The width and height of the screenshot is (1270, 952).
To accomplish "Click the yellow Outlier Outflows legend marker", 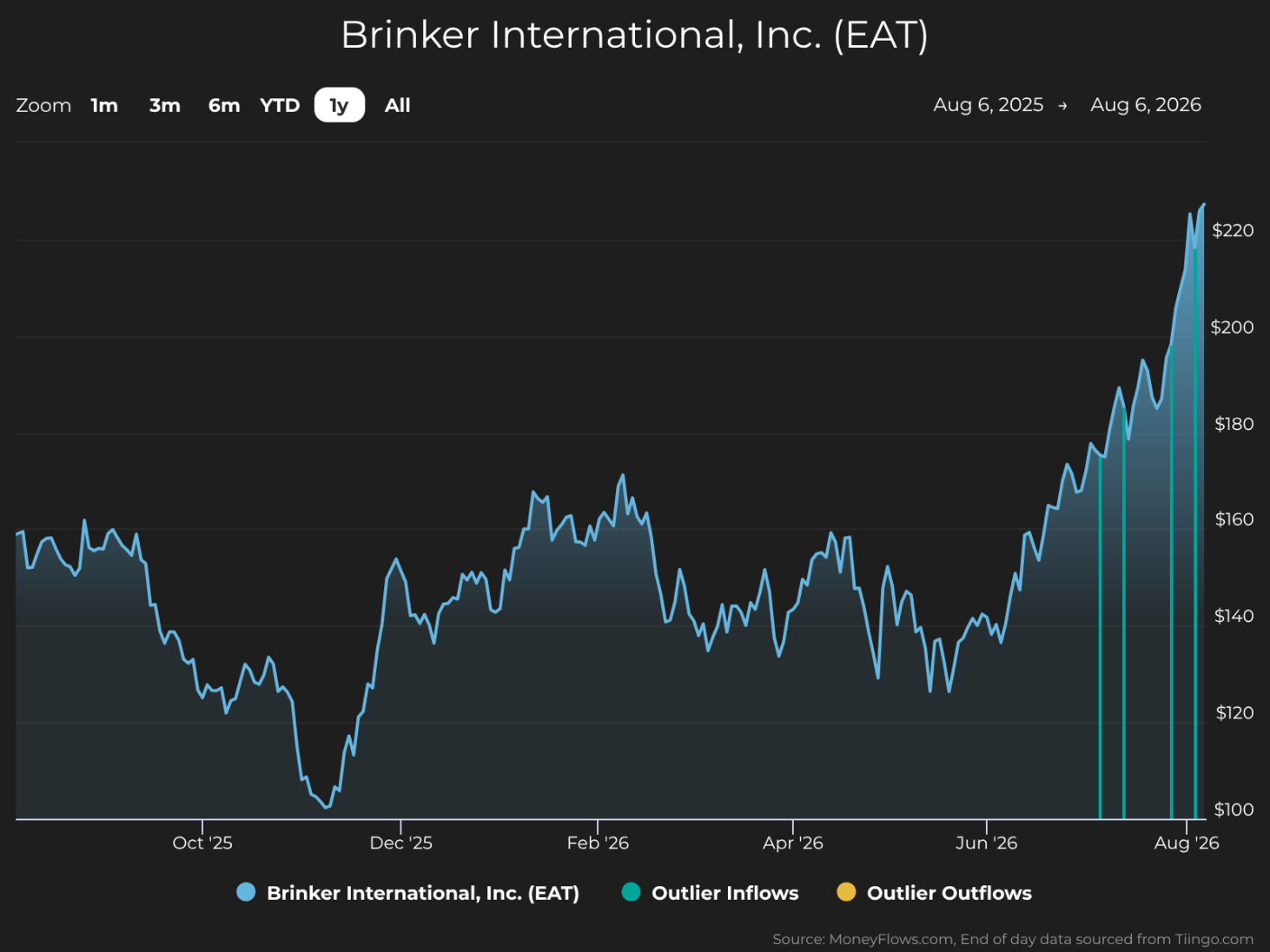I will coord(846,892).
